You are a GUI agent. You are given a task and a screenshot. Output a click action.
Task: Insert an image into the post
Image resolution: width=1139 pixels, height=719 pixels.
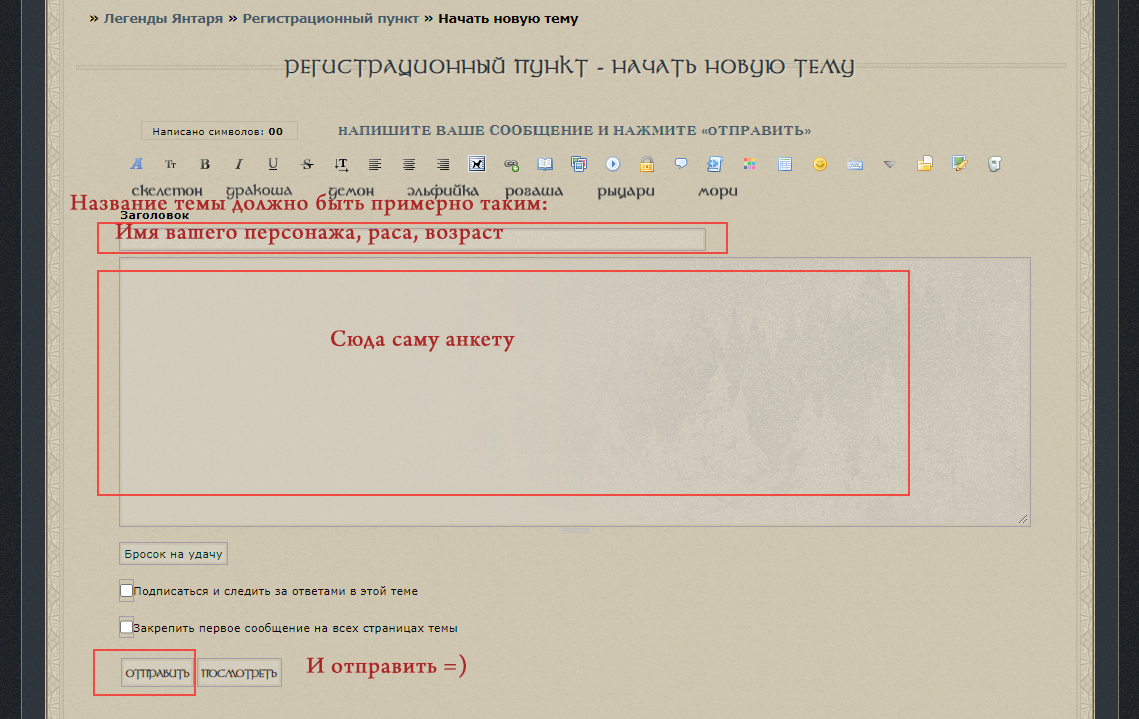[477, 164]
